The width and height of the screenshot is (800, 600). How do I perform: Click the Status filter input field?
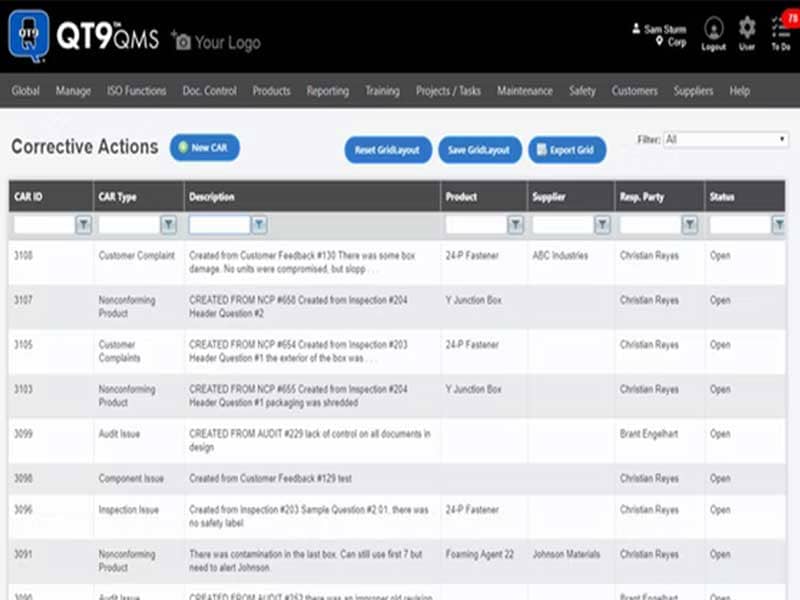[x=740, y=224]
